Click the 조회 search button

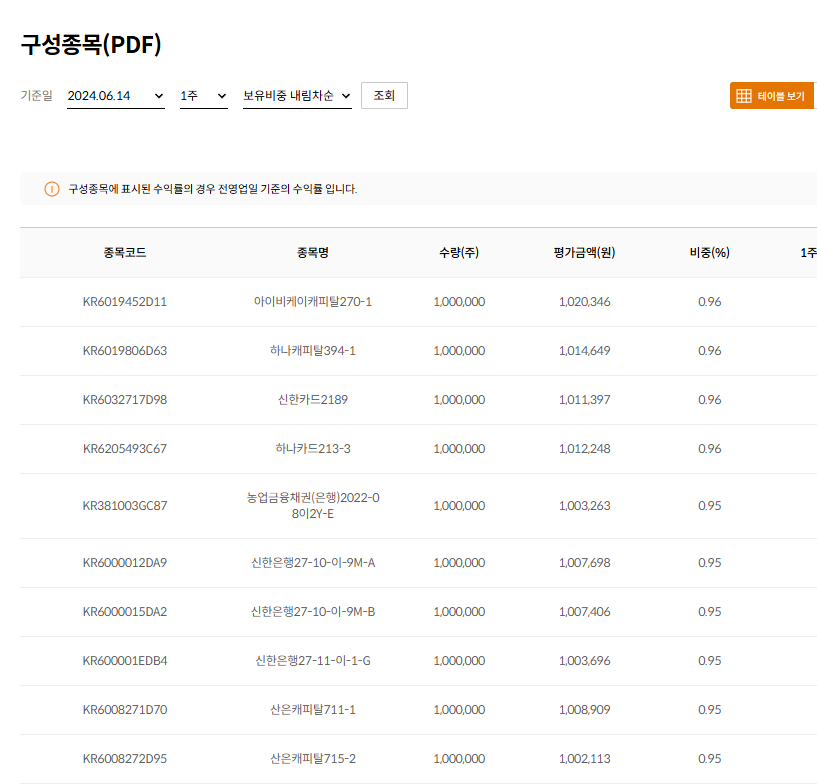pyautogui.click(x=384, y=95)
